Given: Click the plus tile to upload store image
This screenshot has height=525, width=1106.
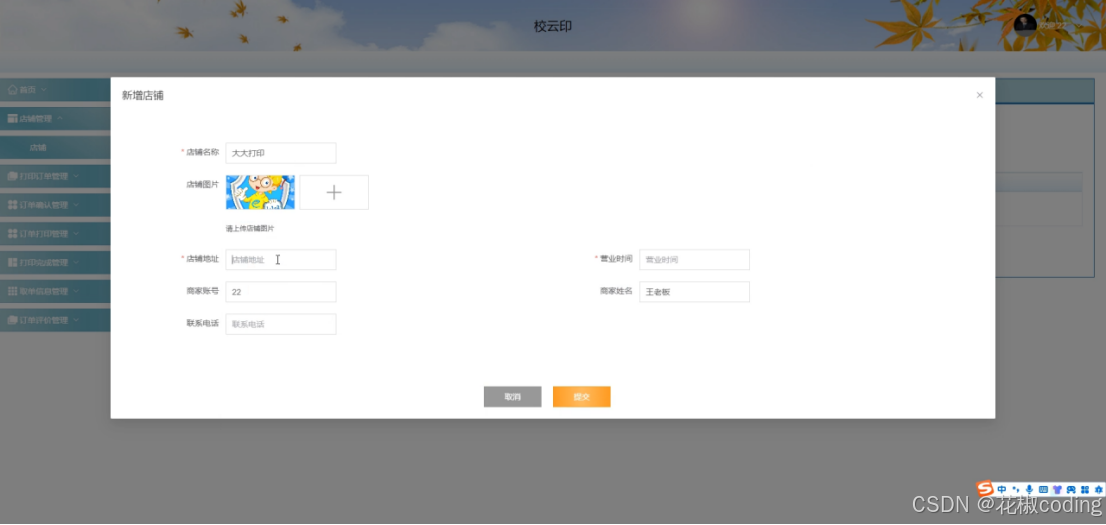Looking at the screenshot, I should pyautogui.click(x=334, y=193).
